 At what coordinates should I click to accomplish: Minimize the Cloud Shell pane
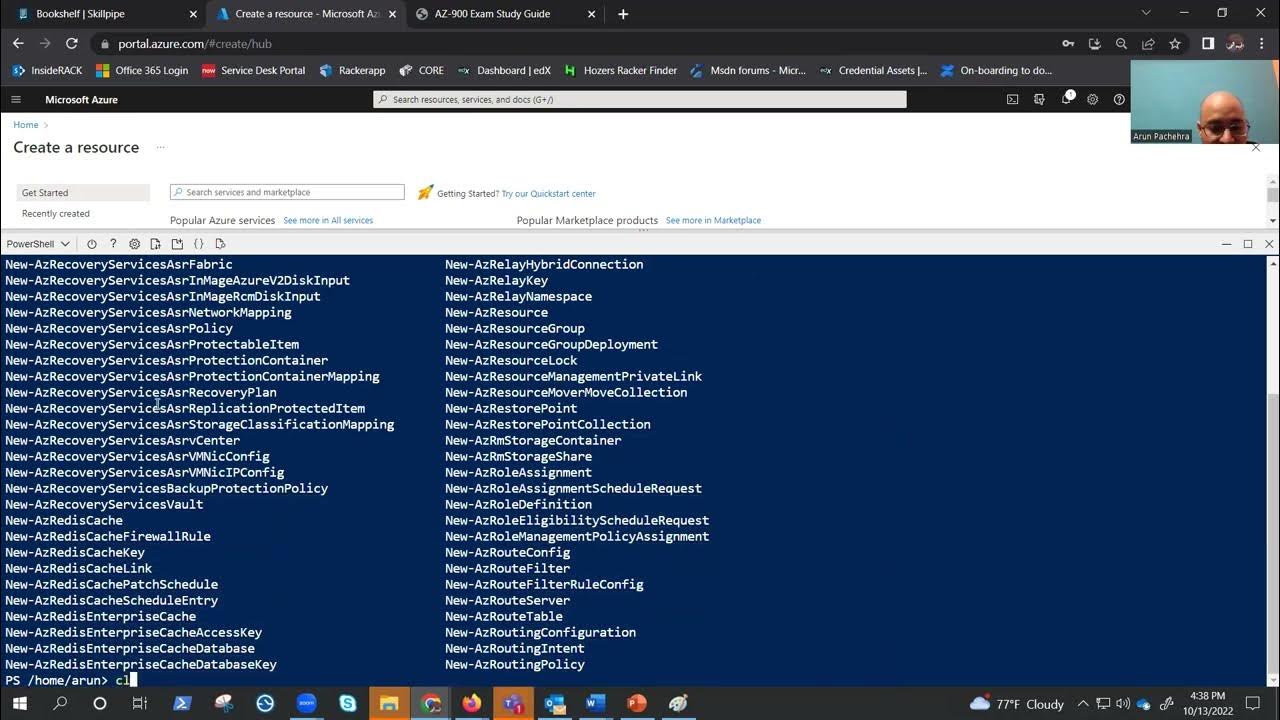1226,244
